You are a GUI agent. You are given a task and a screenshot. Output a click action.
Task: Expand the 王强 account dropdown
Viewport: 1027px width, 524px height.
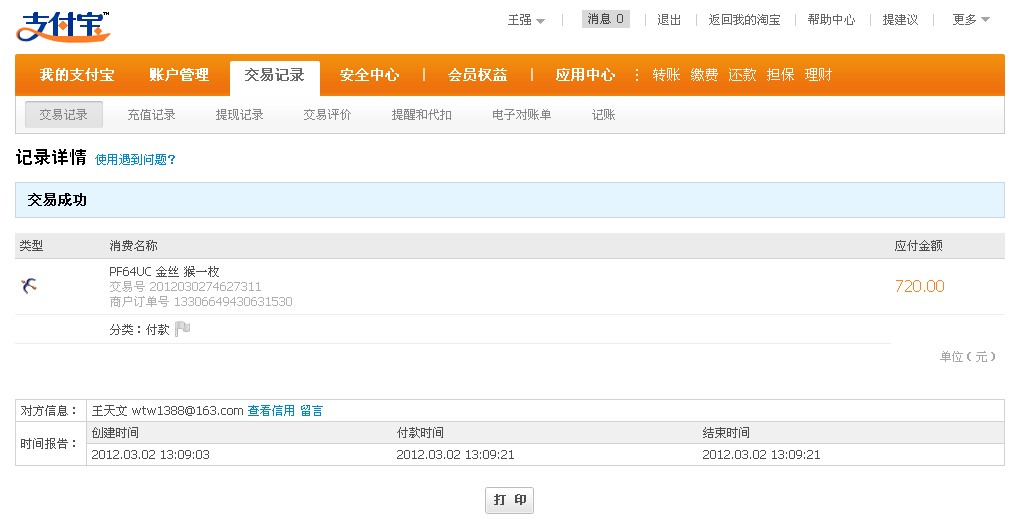pos(526,20)
